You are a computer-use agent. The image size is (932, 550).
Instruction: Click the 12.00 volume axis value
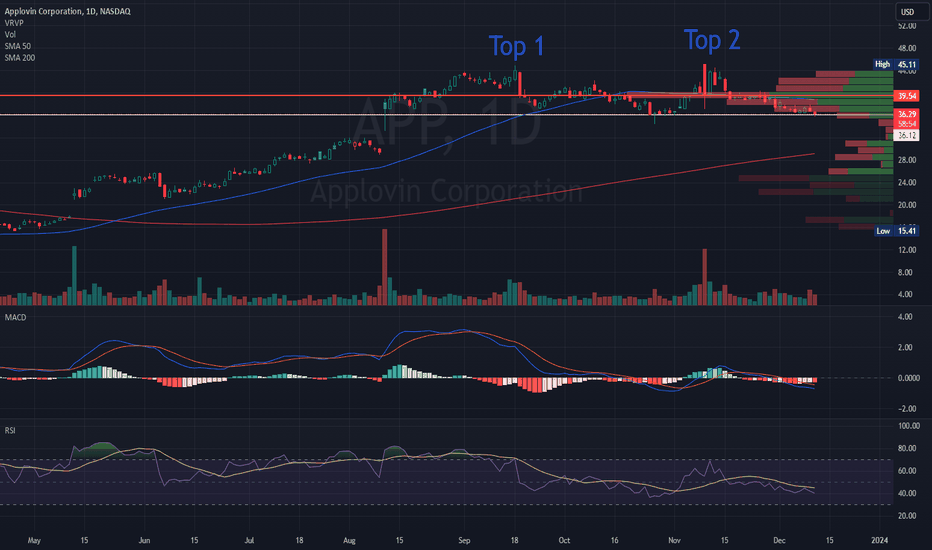(x=907, y=250)
